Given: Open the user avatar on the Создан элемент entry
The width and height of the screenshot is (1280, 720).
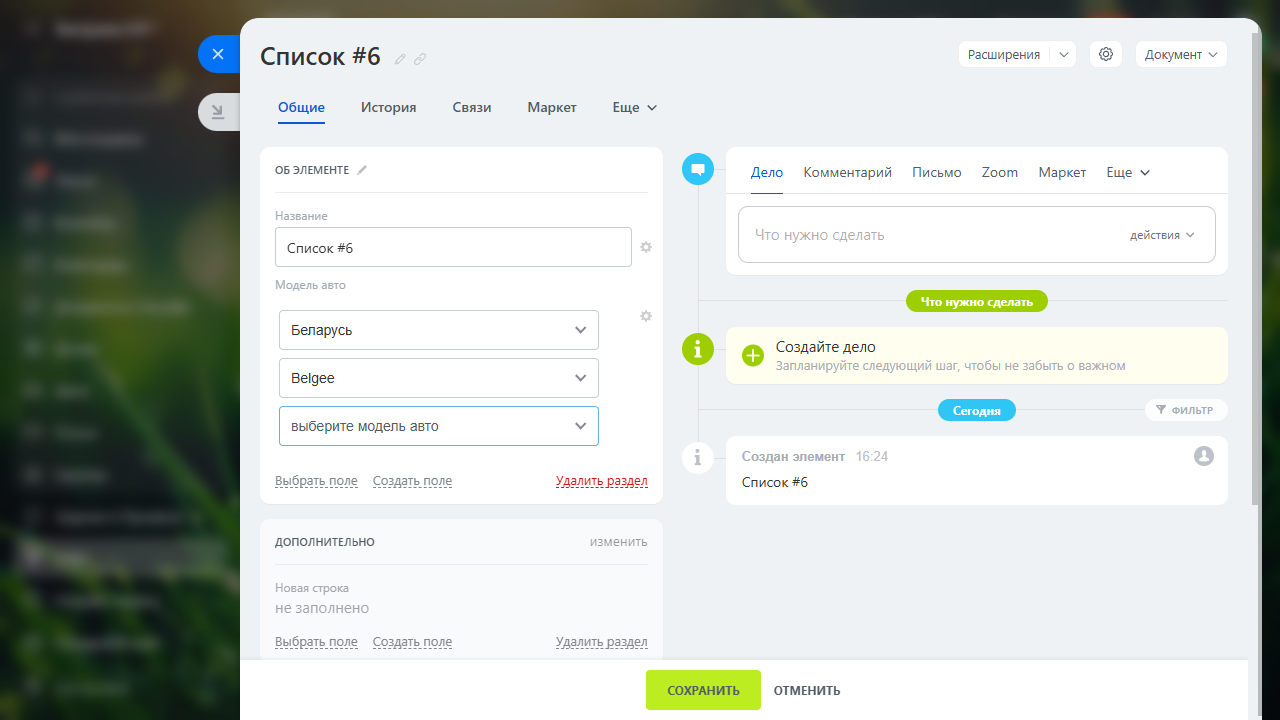Looking at the screenshot, I should pyautogui.click(x=1204, y=456).
